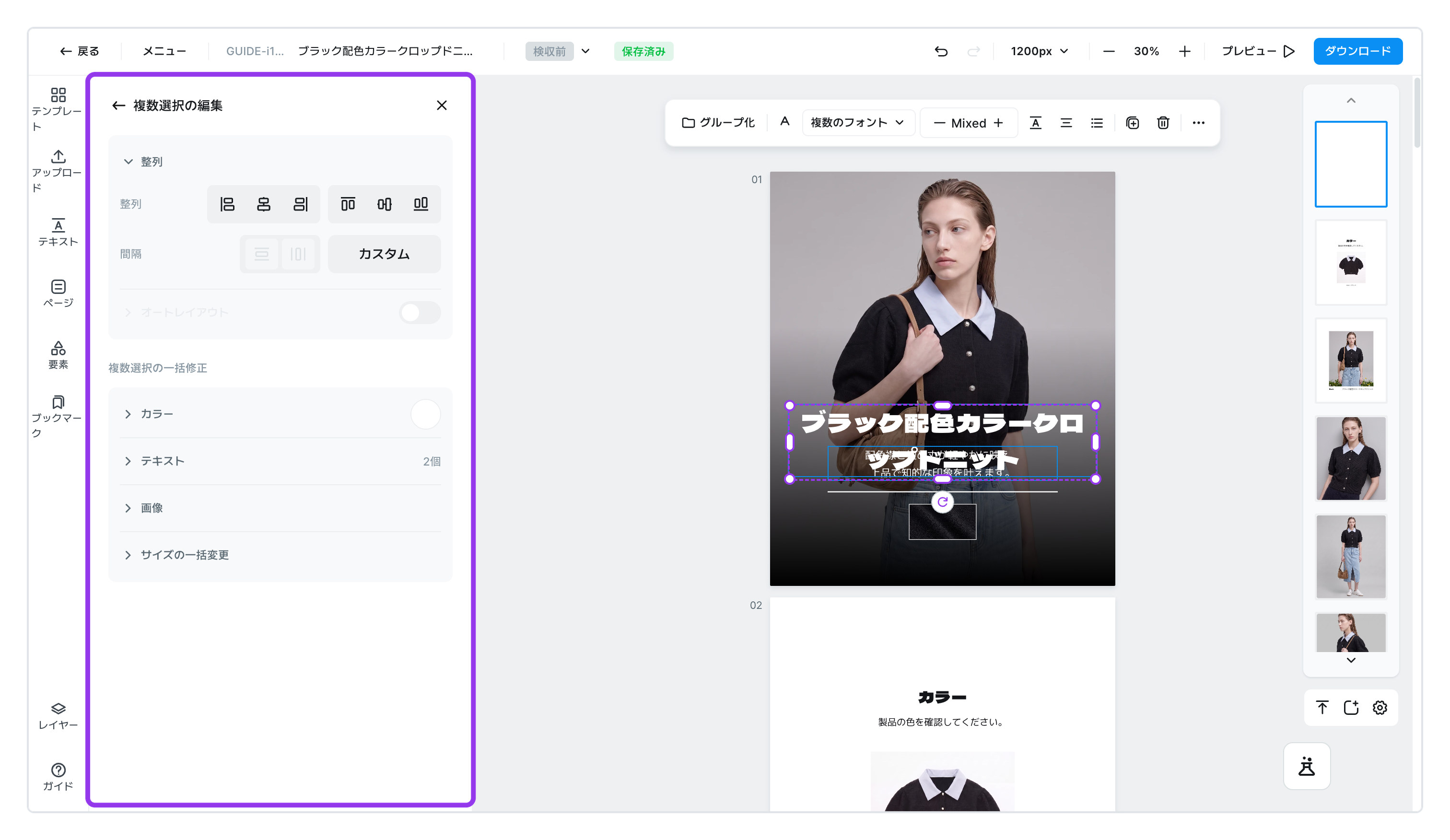Click the duplicate icon in floating toolbar
The image size is (1450, 840).
1133,123
